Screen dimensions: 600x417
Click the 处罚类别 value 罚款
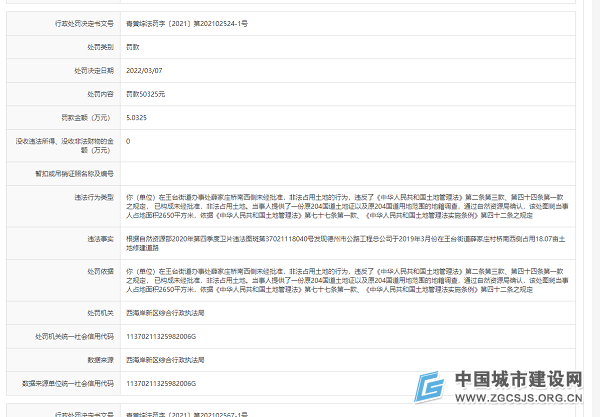[133, 47]
